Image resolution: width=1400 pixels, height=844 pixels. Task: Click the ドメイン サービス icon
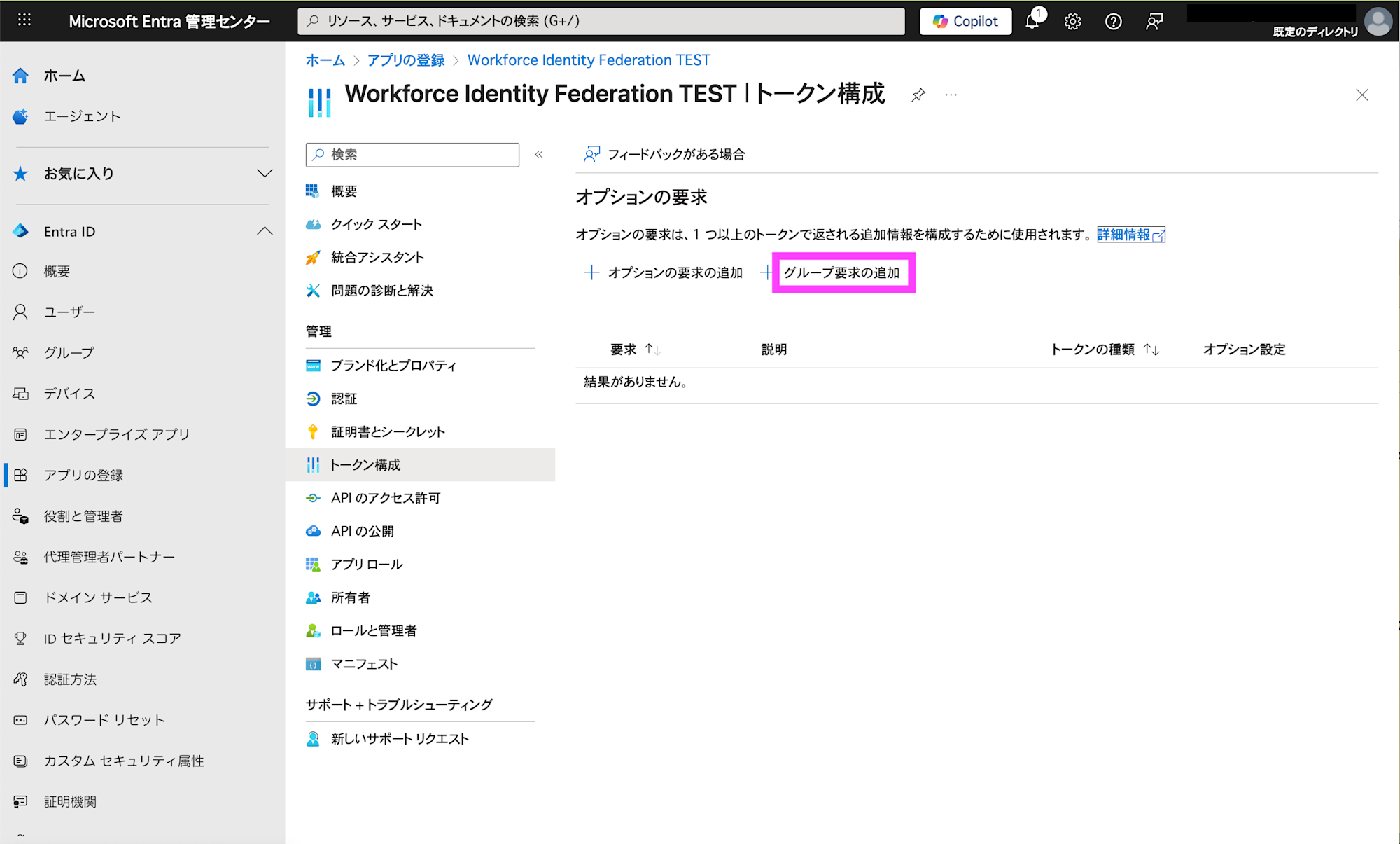pyautogui.click(x=21, y=597)
